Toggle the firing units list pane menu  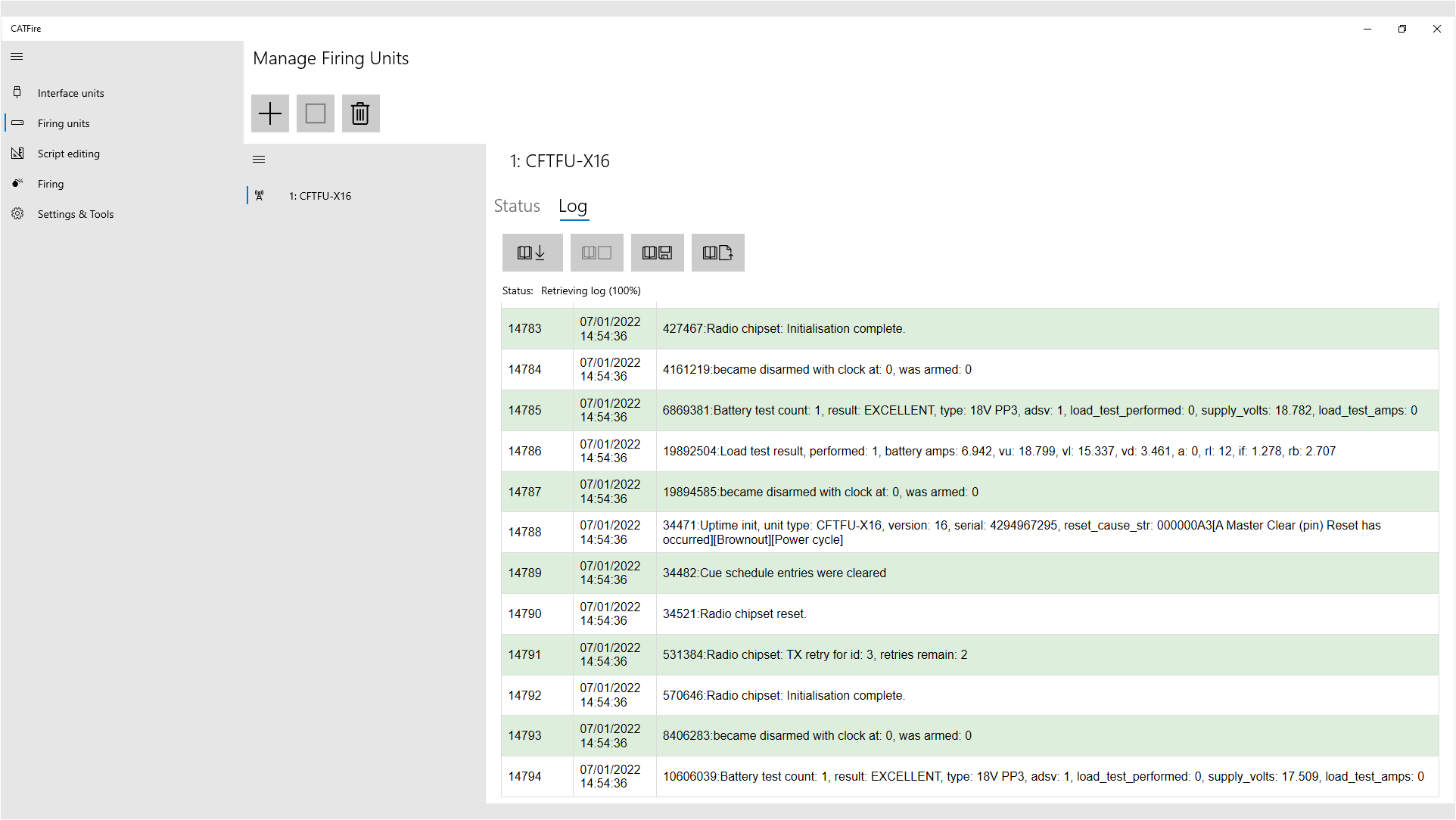pyautogui.click(x=259, y=160)
